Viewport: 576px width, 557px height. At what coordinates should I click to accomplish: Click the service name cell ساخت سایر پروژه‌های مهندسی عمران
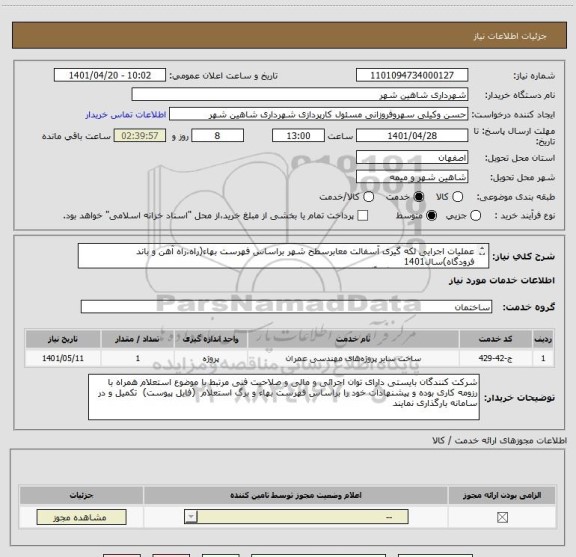pos(353,358)
